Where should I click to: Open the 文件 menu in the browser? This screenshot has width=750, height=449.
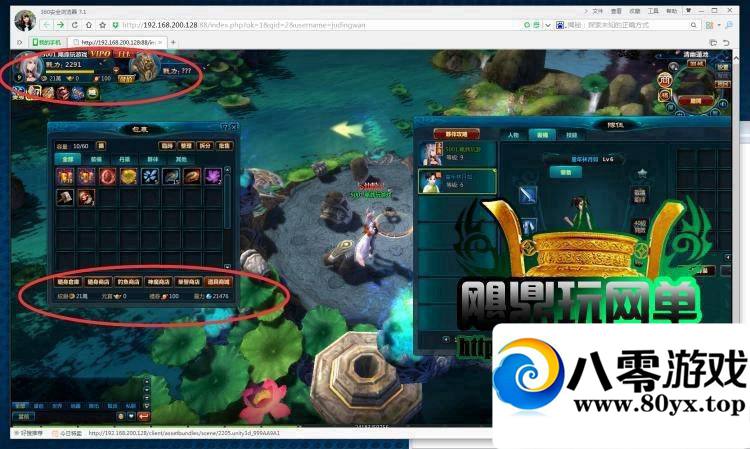(x=597, y=11)
